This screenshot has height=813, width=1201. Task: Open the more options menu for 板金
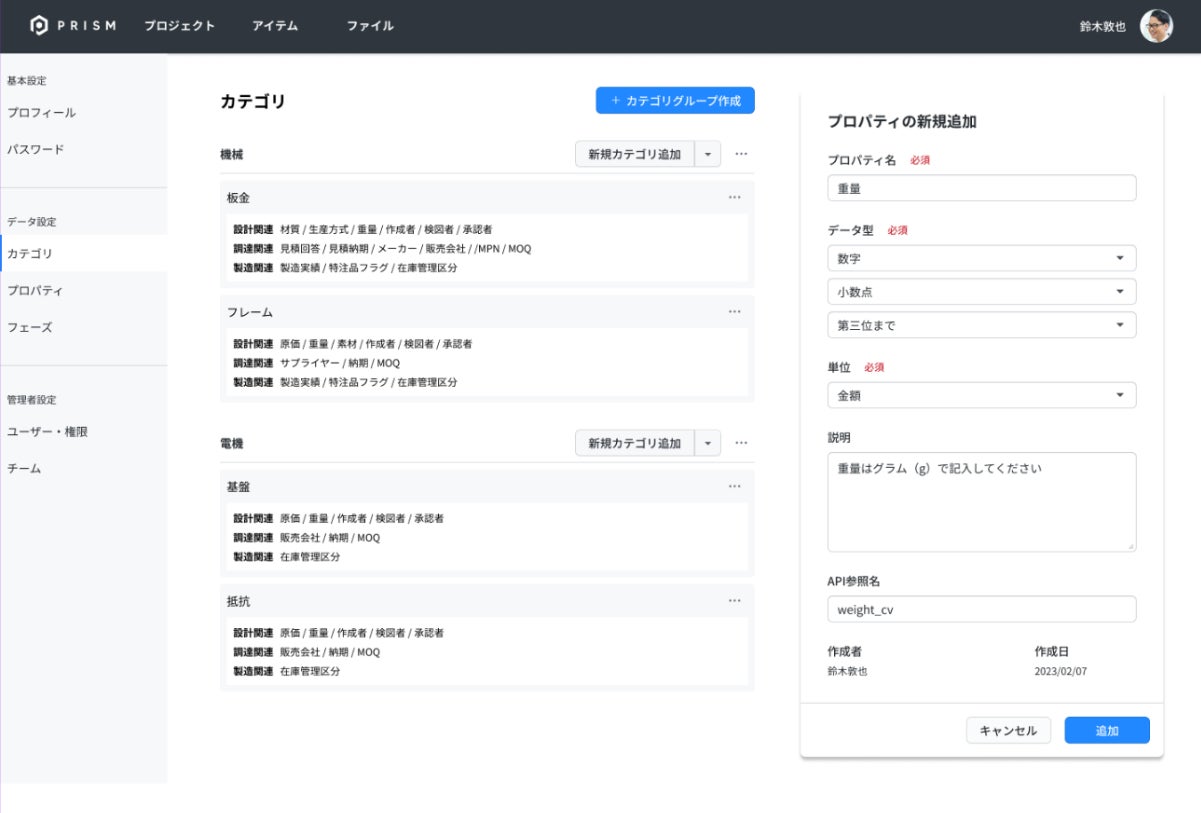[x=735, y=198]
